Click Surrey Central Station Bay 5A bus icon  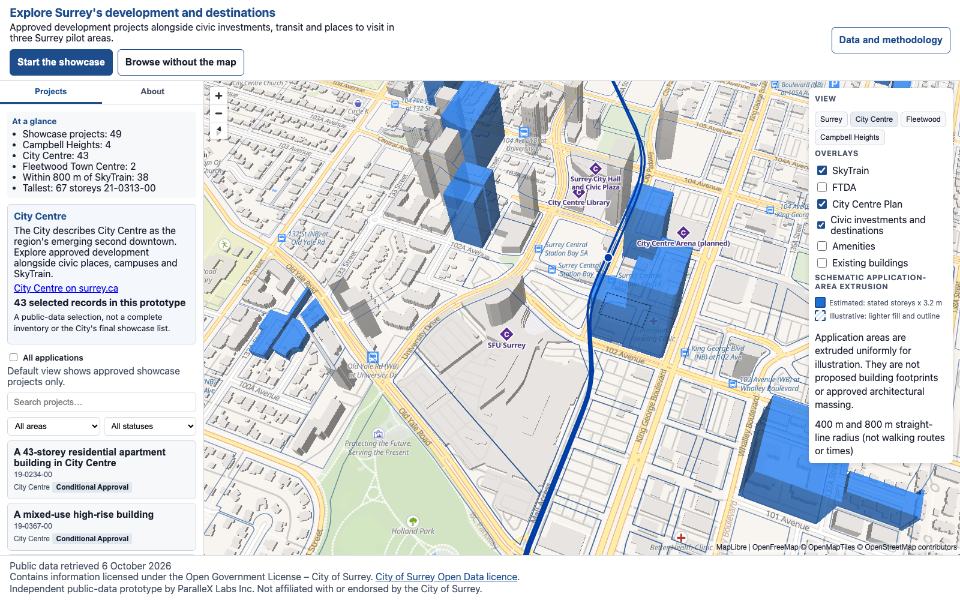tap(539, 249)
